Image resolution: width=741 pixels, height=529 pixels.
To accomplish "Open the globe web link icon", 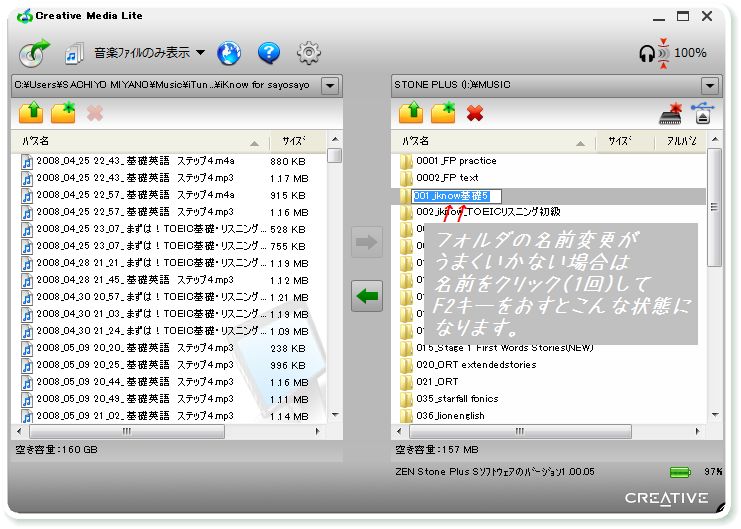I will point(229,53).
